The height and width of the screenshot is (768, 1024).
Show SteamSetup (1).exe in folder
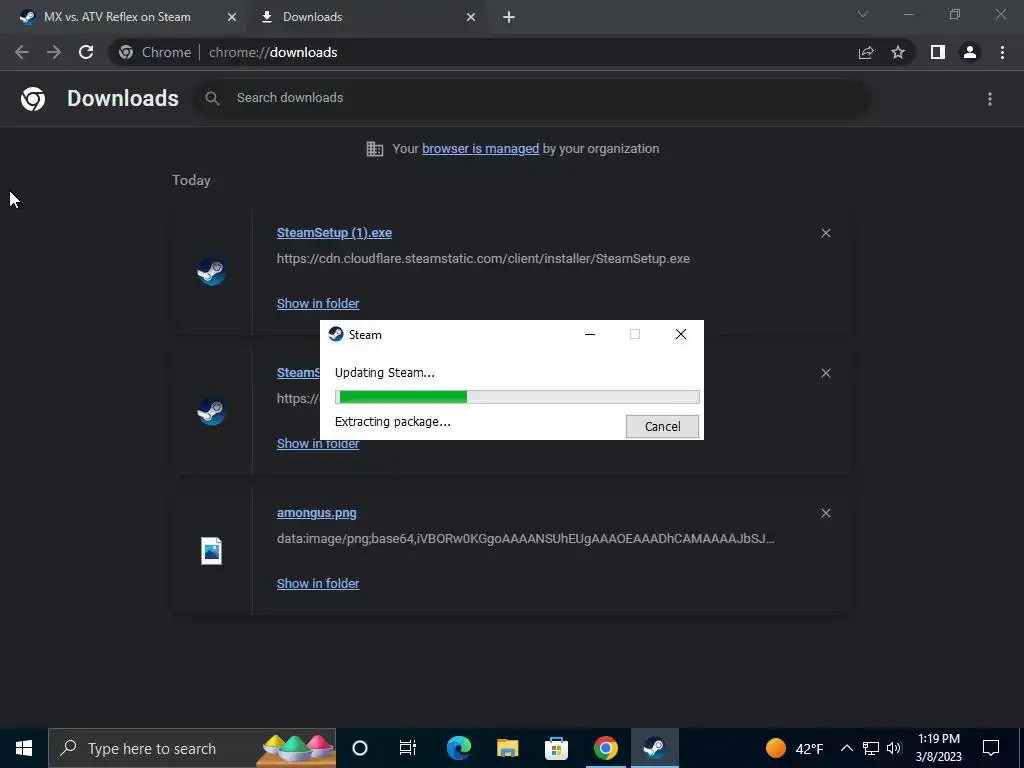[x=318, y=304]
